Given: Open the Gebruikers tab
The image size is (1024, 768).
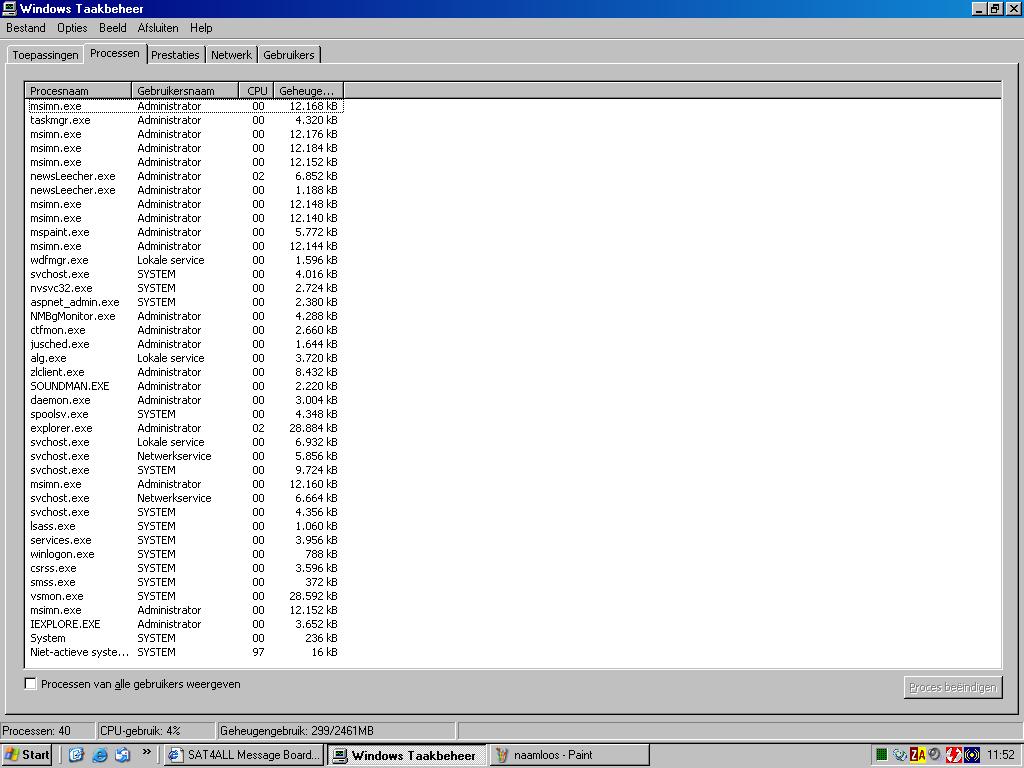Looking at the screenshot, I should pos(289,55).
